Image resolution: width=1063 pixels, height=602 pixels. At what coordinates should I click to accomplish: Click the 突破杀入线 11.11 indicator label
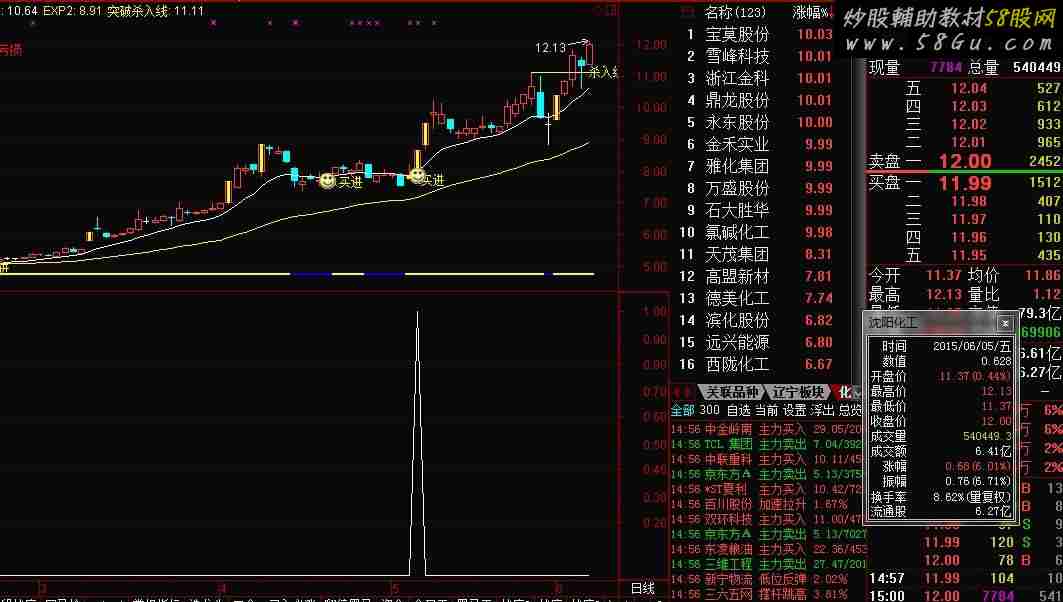coord(155,11)
